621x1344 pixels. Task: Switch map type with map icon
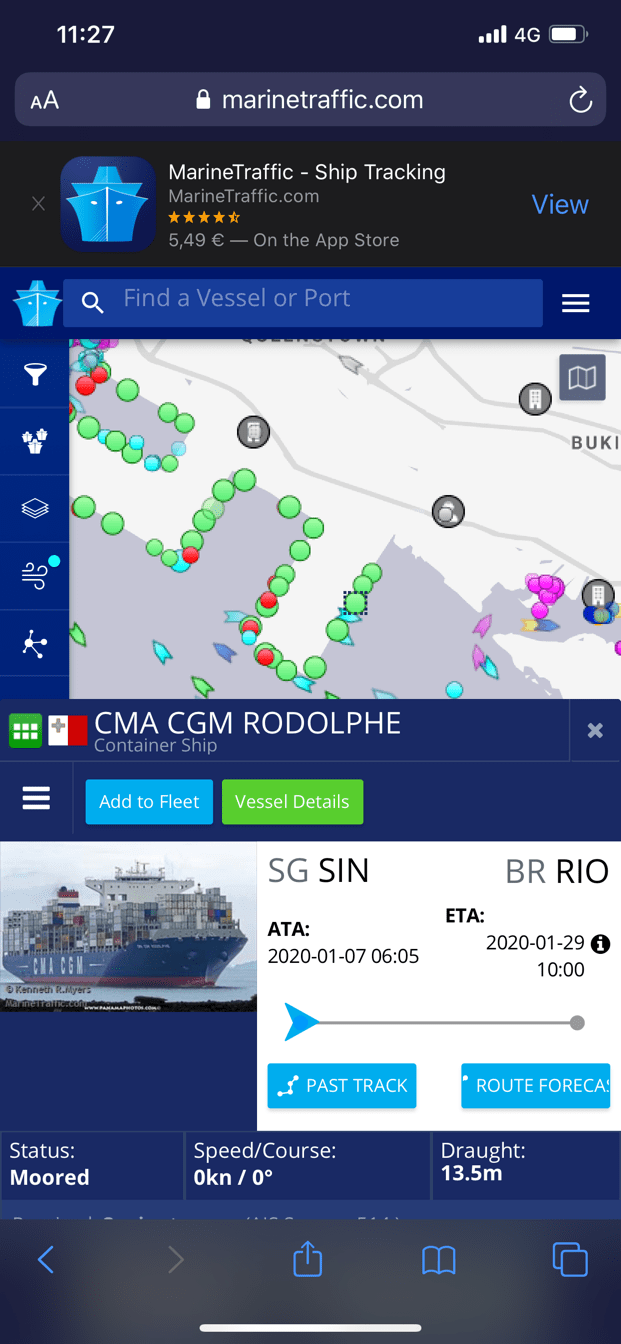point(582,377)
